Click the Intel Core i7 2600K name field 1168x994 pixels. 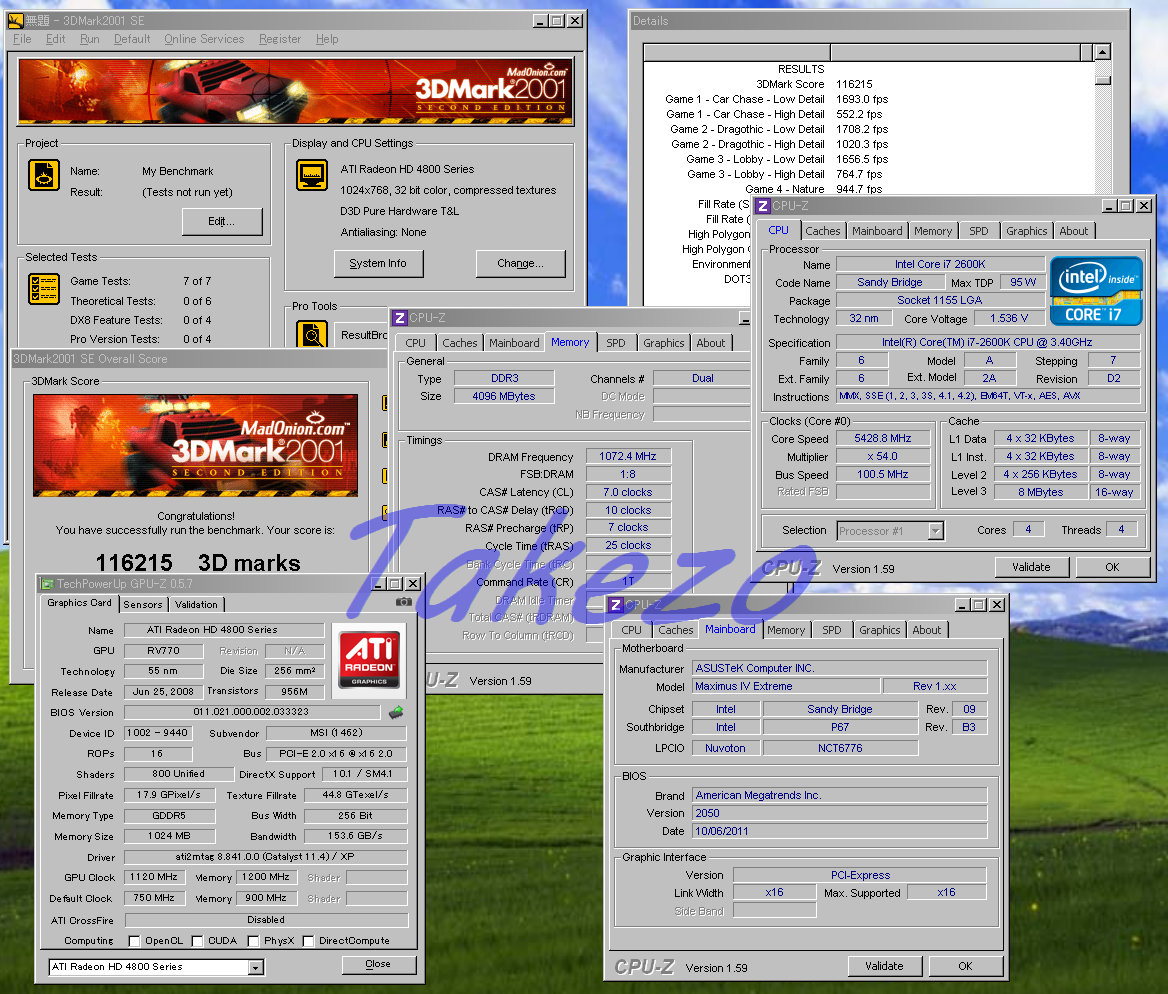(x=940, y=264)
